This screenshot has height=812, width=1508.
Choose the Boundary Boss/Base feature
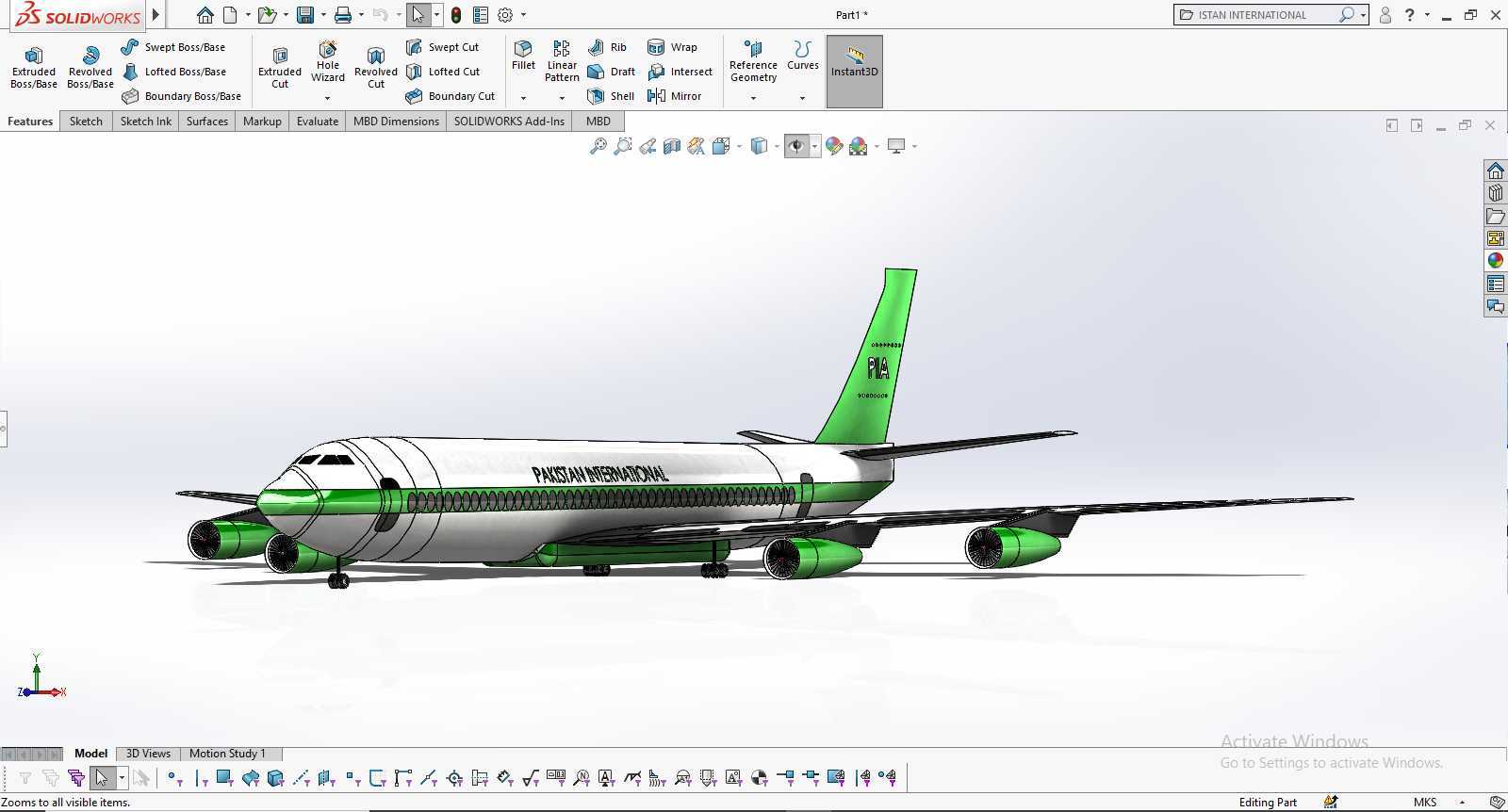[182, 96]
